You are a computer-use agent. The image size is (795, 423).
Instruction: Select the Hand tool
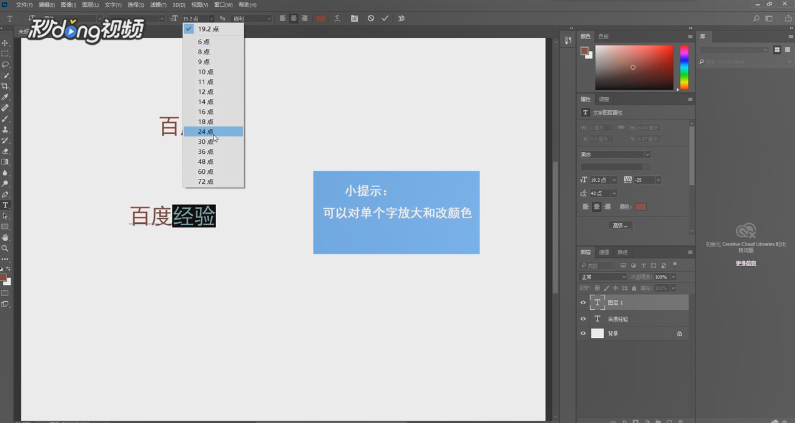(x=5, y=237)
